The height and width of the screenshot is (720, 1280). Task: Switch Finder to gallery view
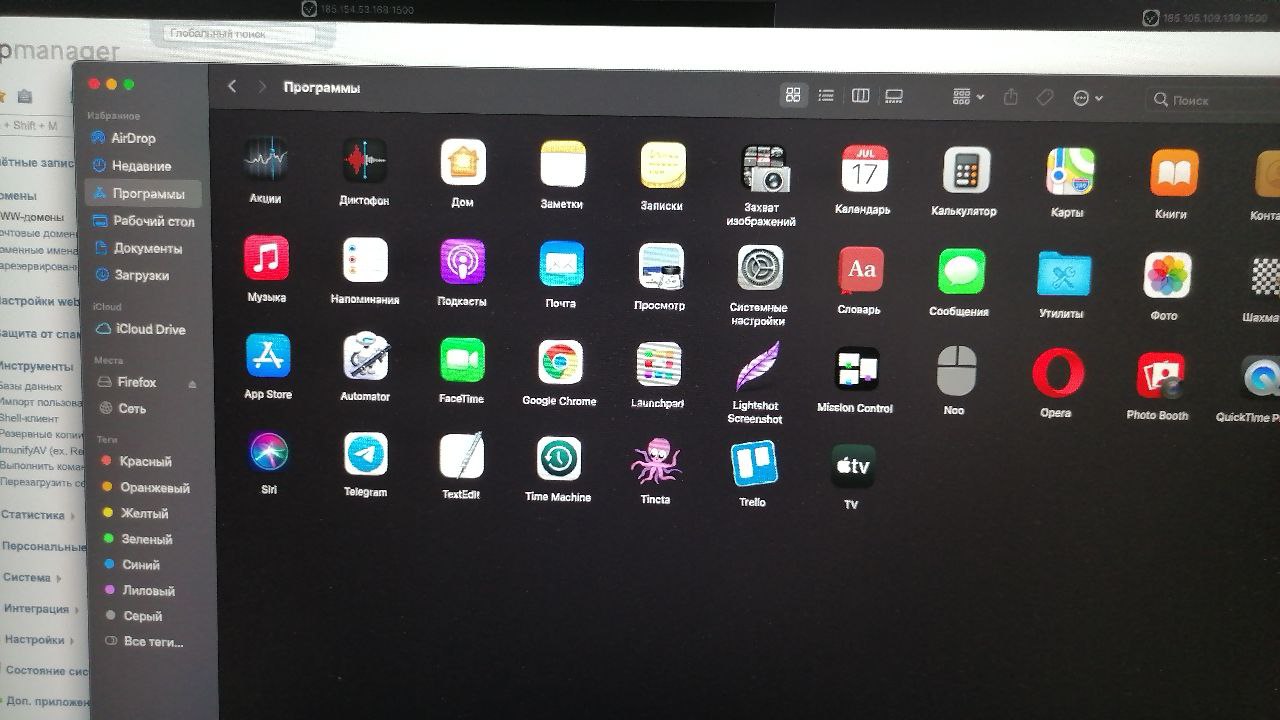894,96
